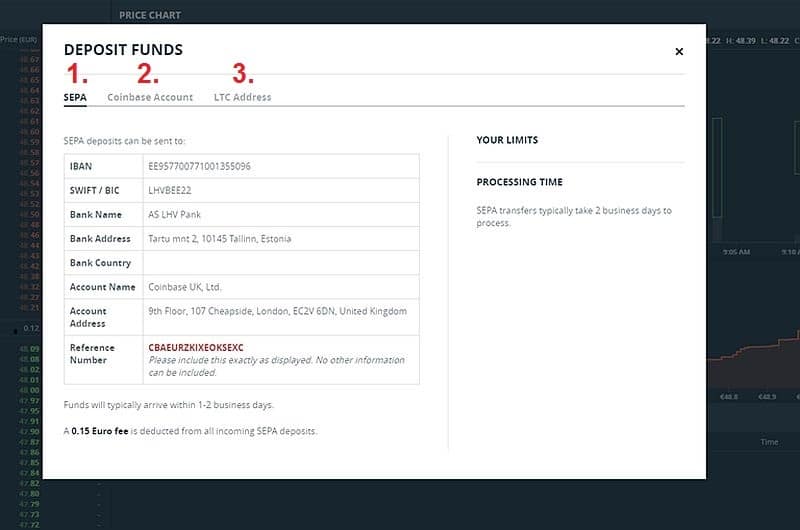The width and height of the screenshot is (800, 530).
Task: Click the Bank Name label
Action: click(x=96, y=215)
